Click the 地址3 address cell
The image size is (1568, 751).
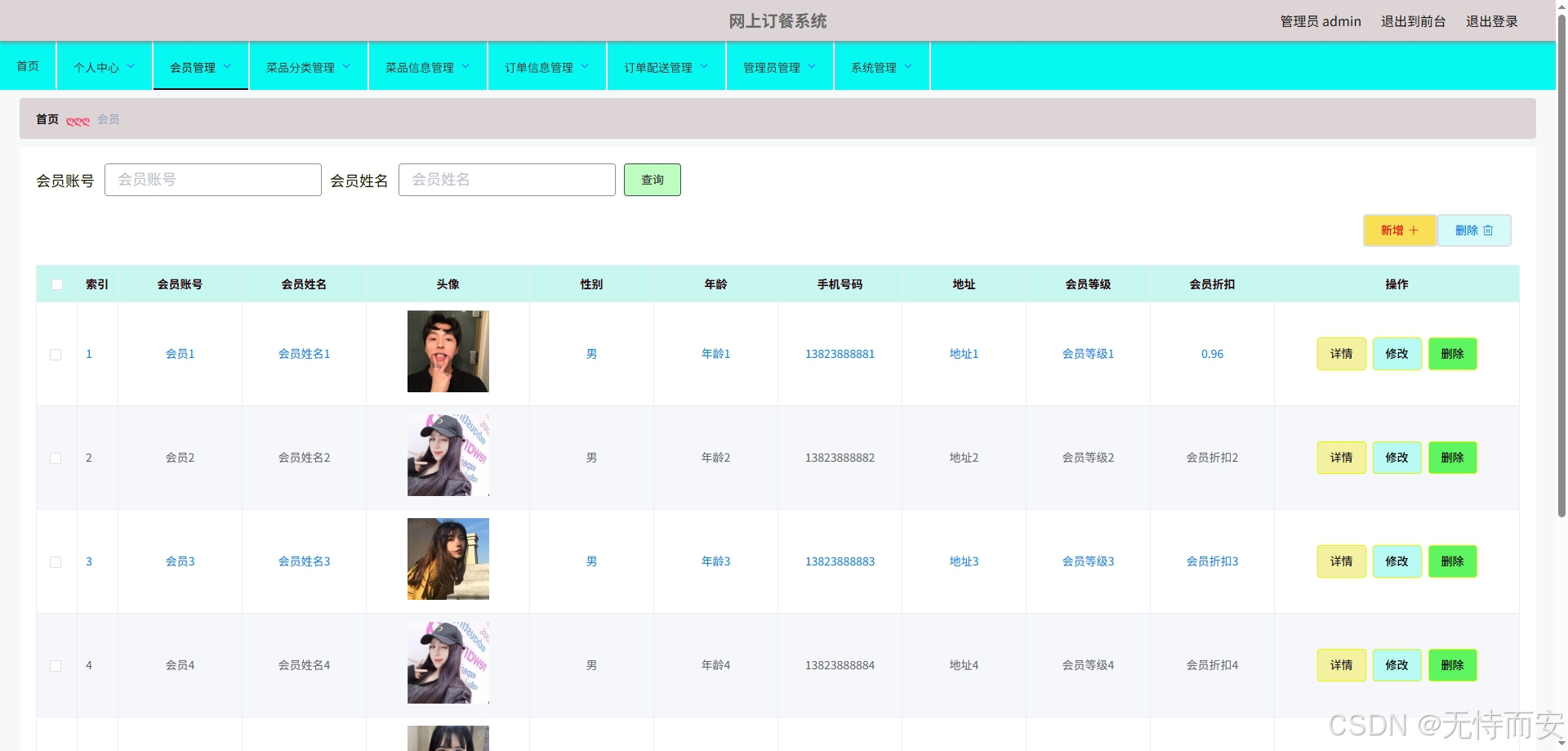[964, 561]
